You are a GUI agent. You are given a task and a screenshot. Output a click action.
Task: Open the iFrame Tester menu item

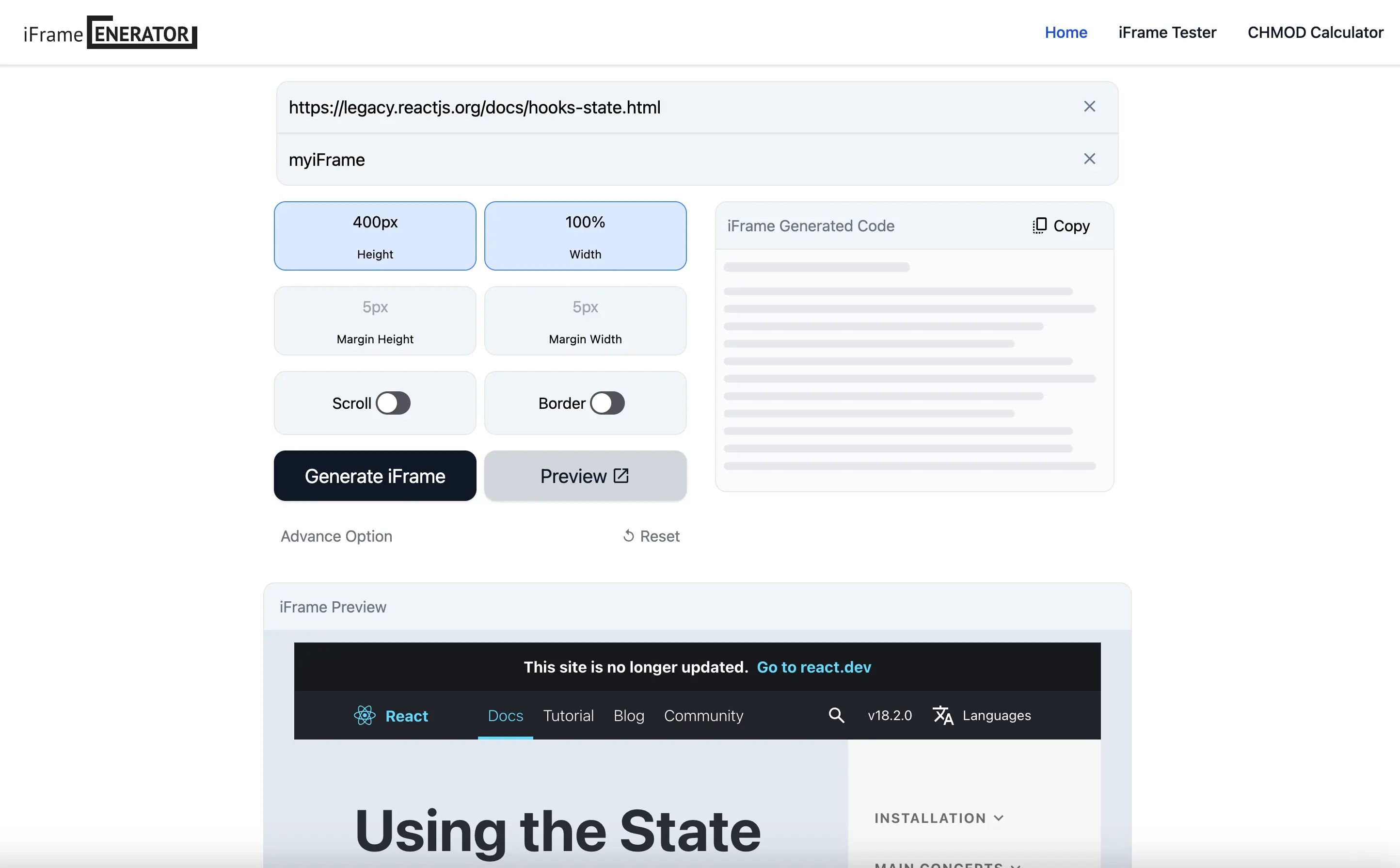point(1167,32)
